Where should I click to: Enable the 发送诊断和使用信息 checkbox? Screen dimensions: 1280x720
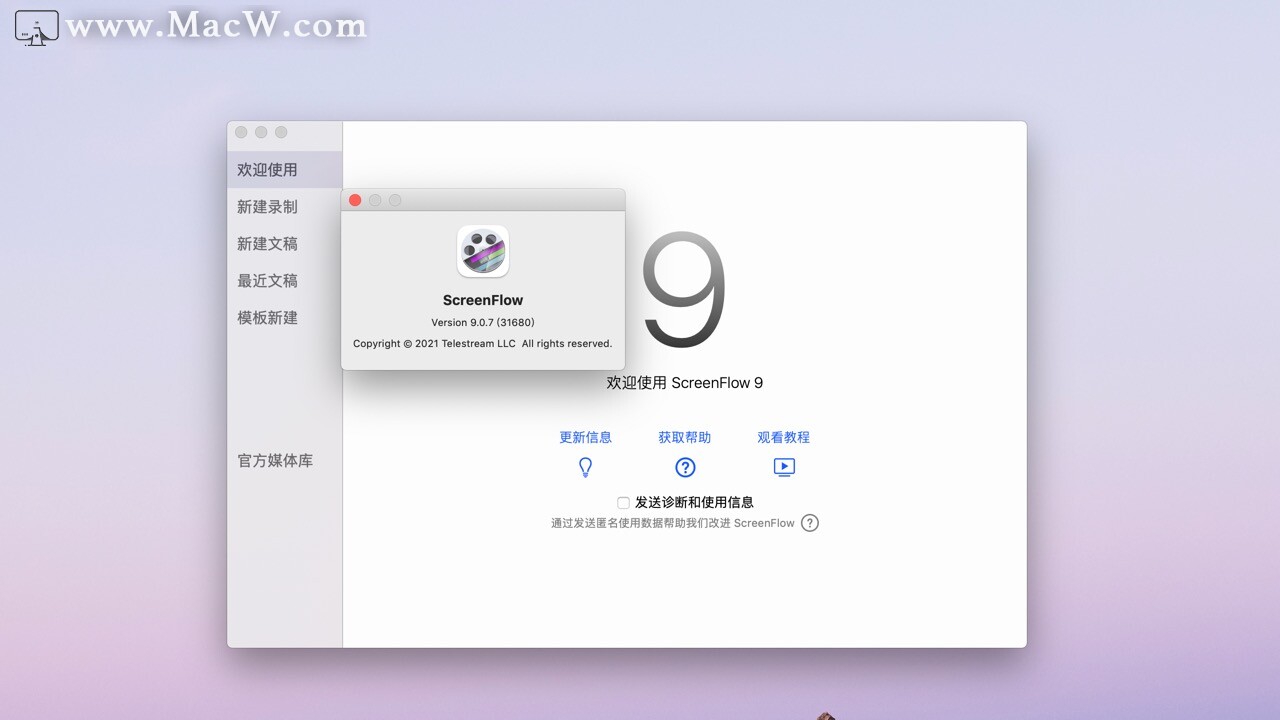click(623, 503)
